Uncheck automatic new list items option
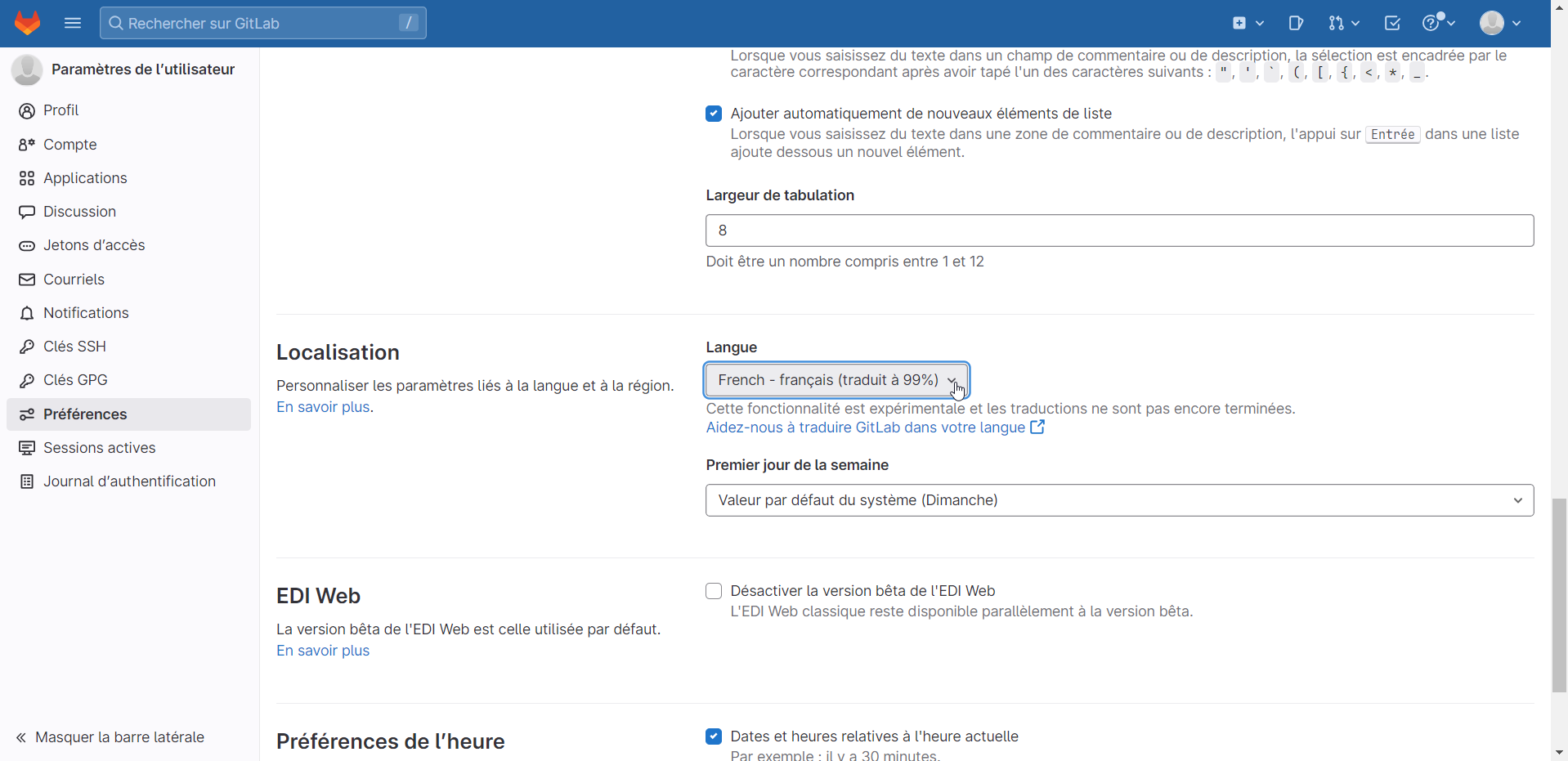1568x761 pixels. (x=714, y=114)
